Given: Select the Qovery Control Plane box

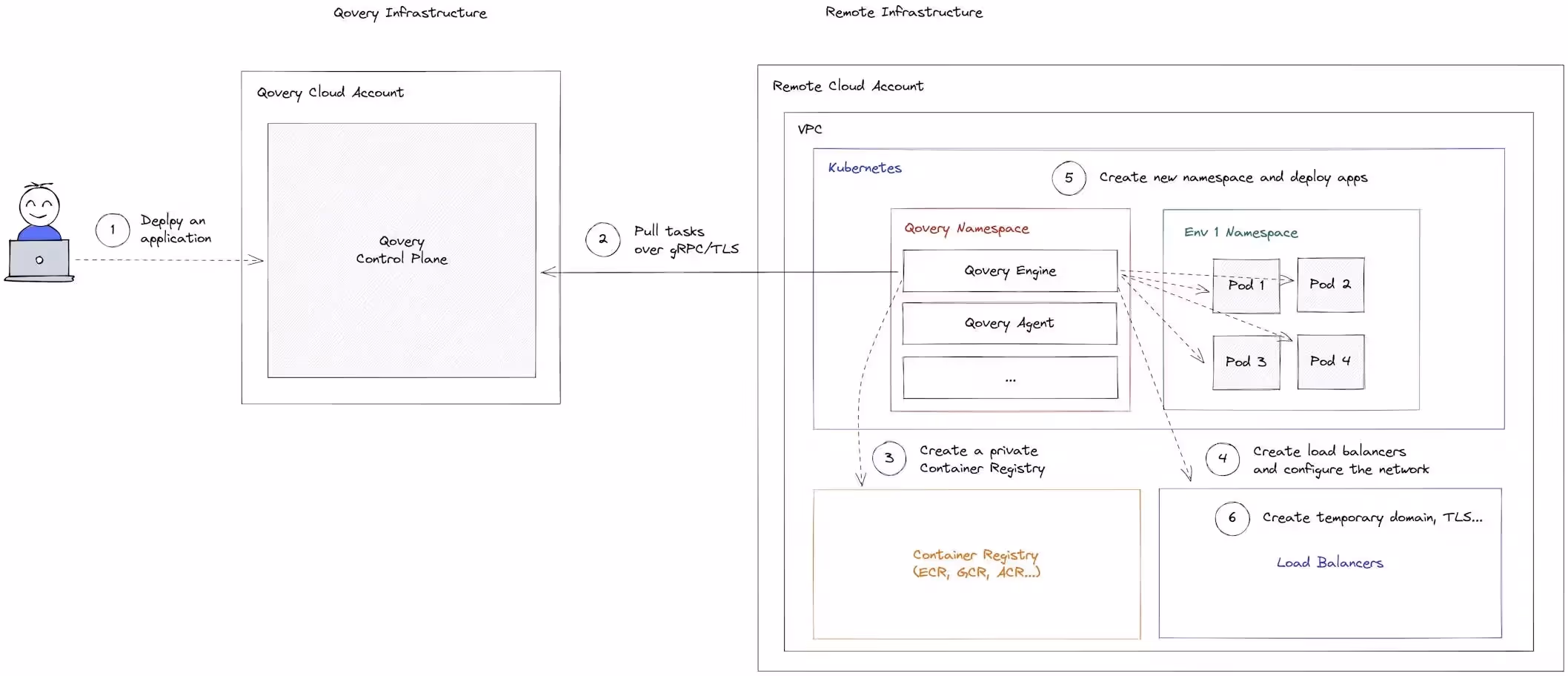Looking at the screenshot, I should [402, 251].
